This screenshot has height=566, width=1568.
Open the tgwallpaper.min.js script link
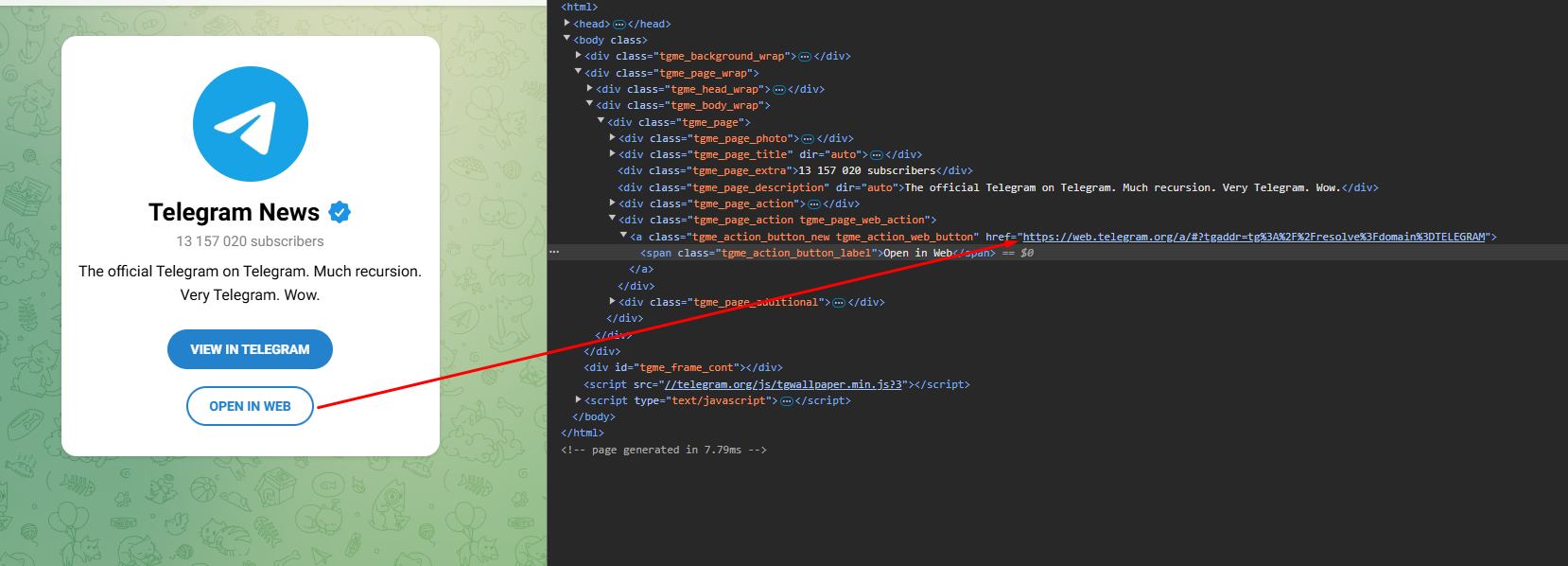(x=783, y=384)
